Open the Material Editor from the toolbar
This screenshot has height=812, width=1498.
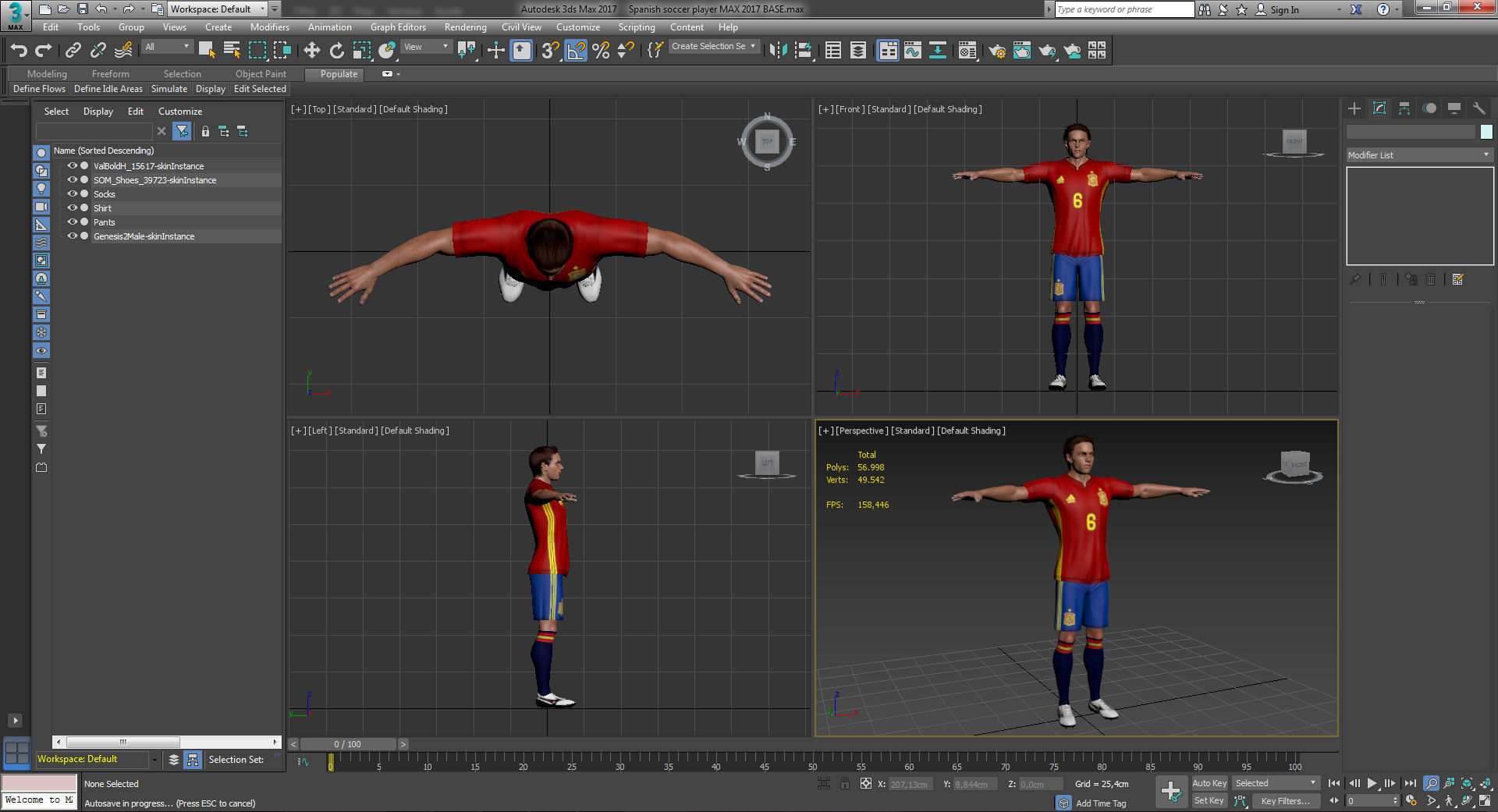point(967,51)
